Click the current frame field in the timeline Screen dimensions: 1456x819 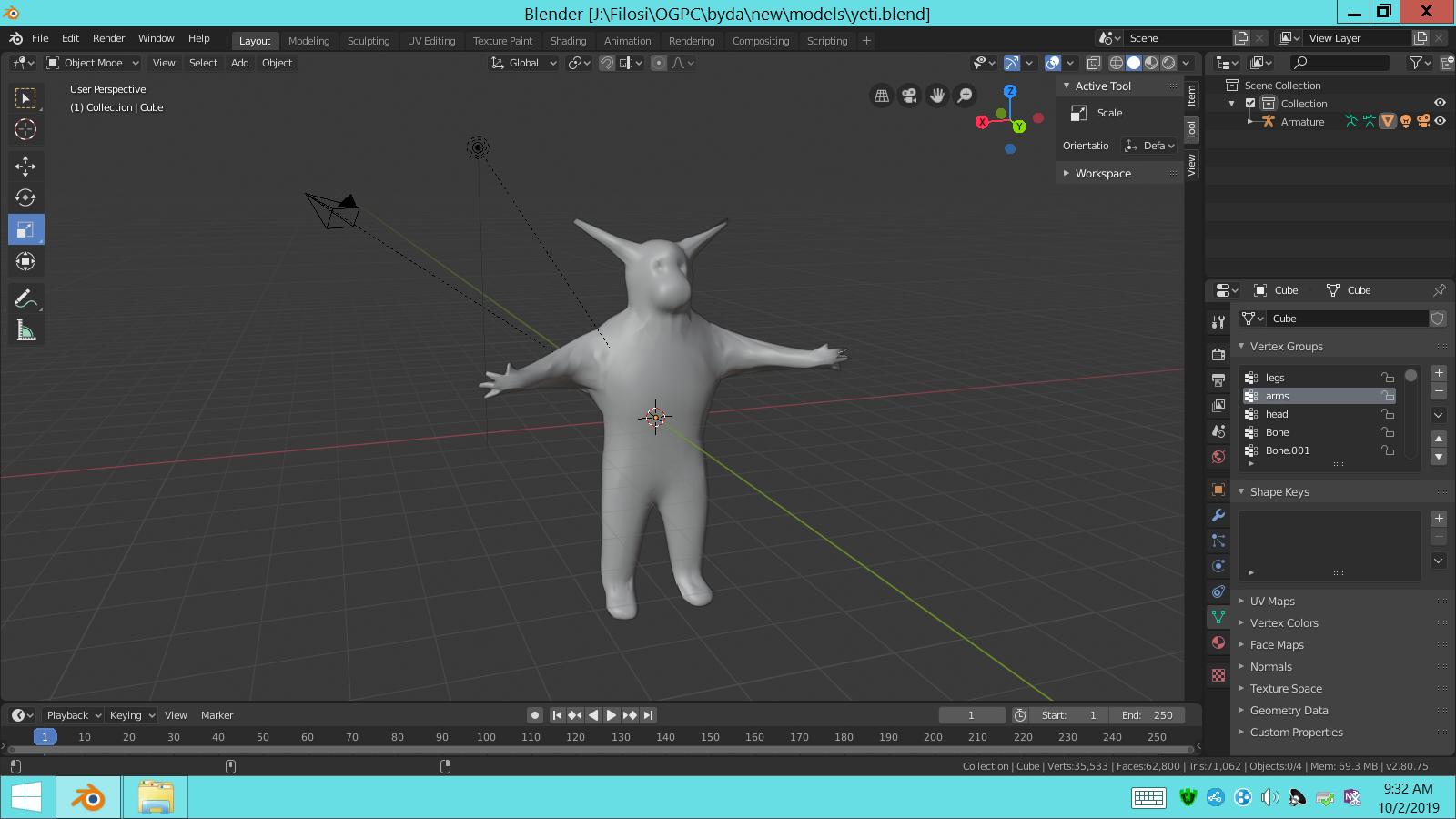(x=972, y=715)
